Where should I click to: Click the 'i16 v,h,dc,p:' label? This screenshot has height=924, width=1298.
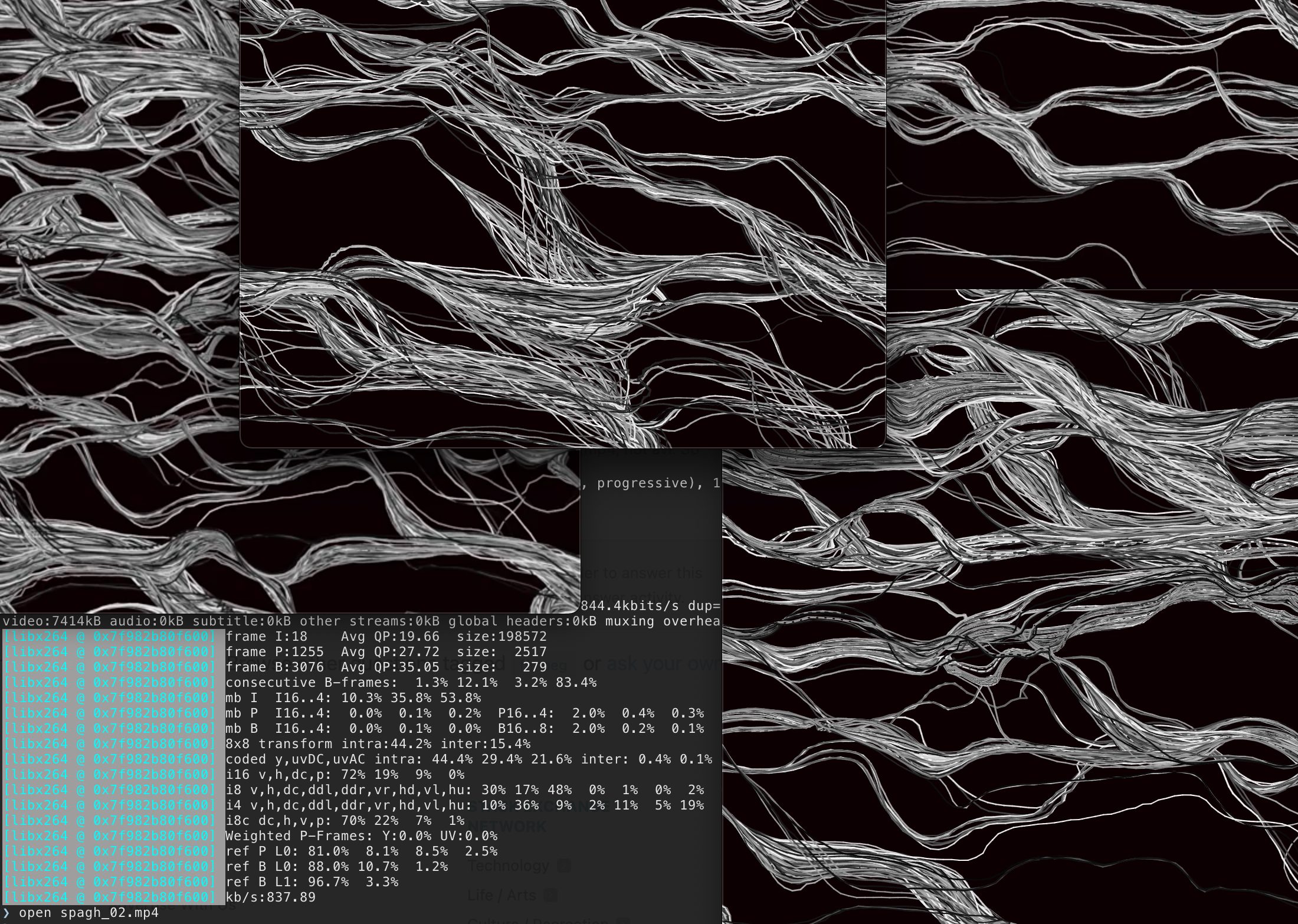(x=279, y=775)
